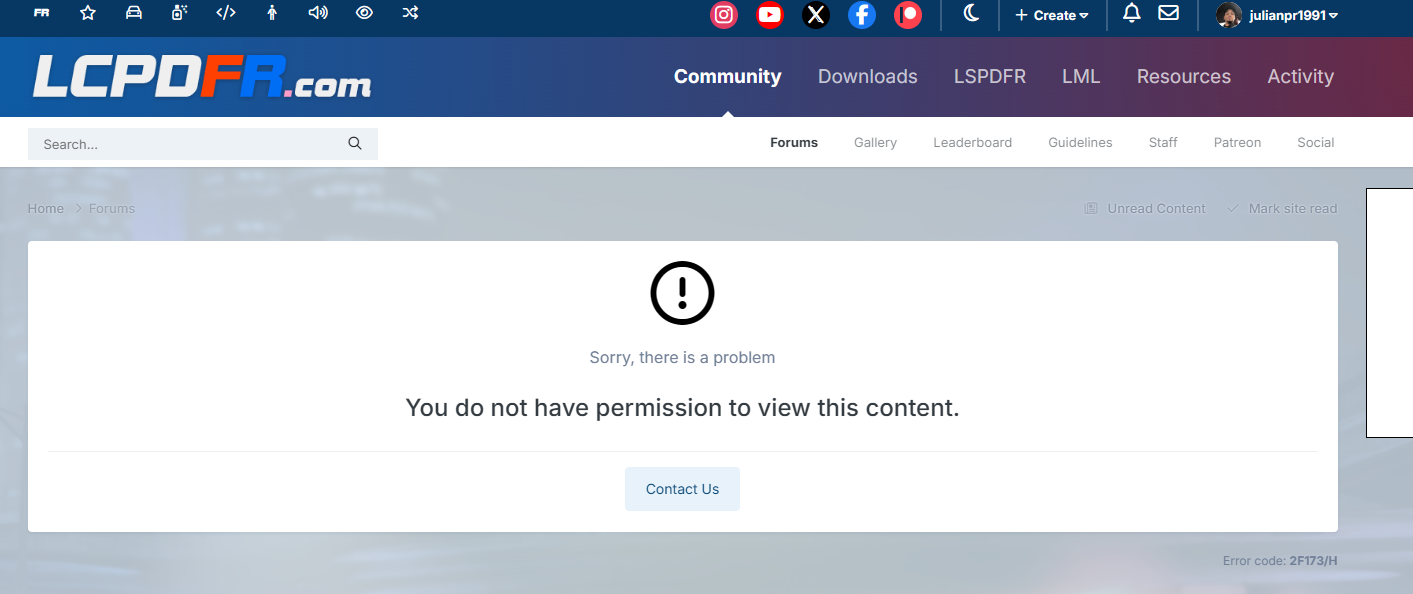Viewport: 1413px width, 594px height.
Task: Open the Guidelines submenu item
Action: click(x=1080, y=143)
